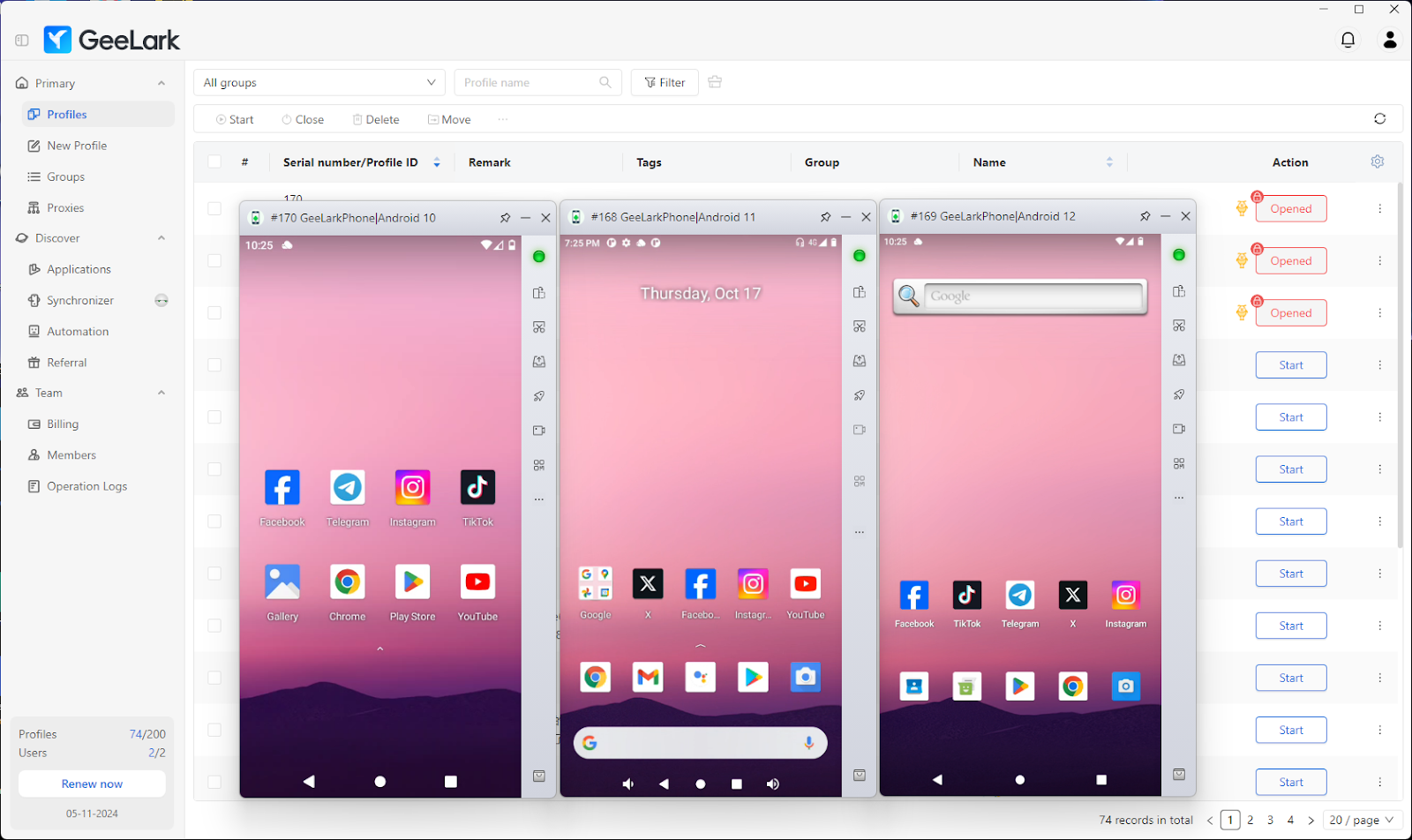Launch YouTube in the #168 phone window
Image resolution: width=1412 pixels, height=840 pixels.
click(806, 583)
